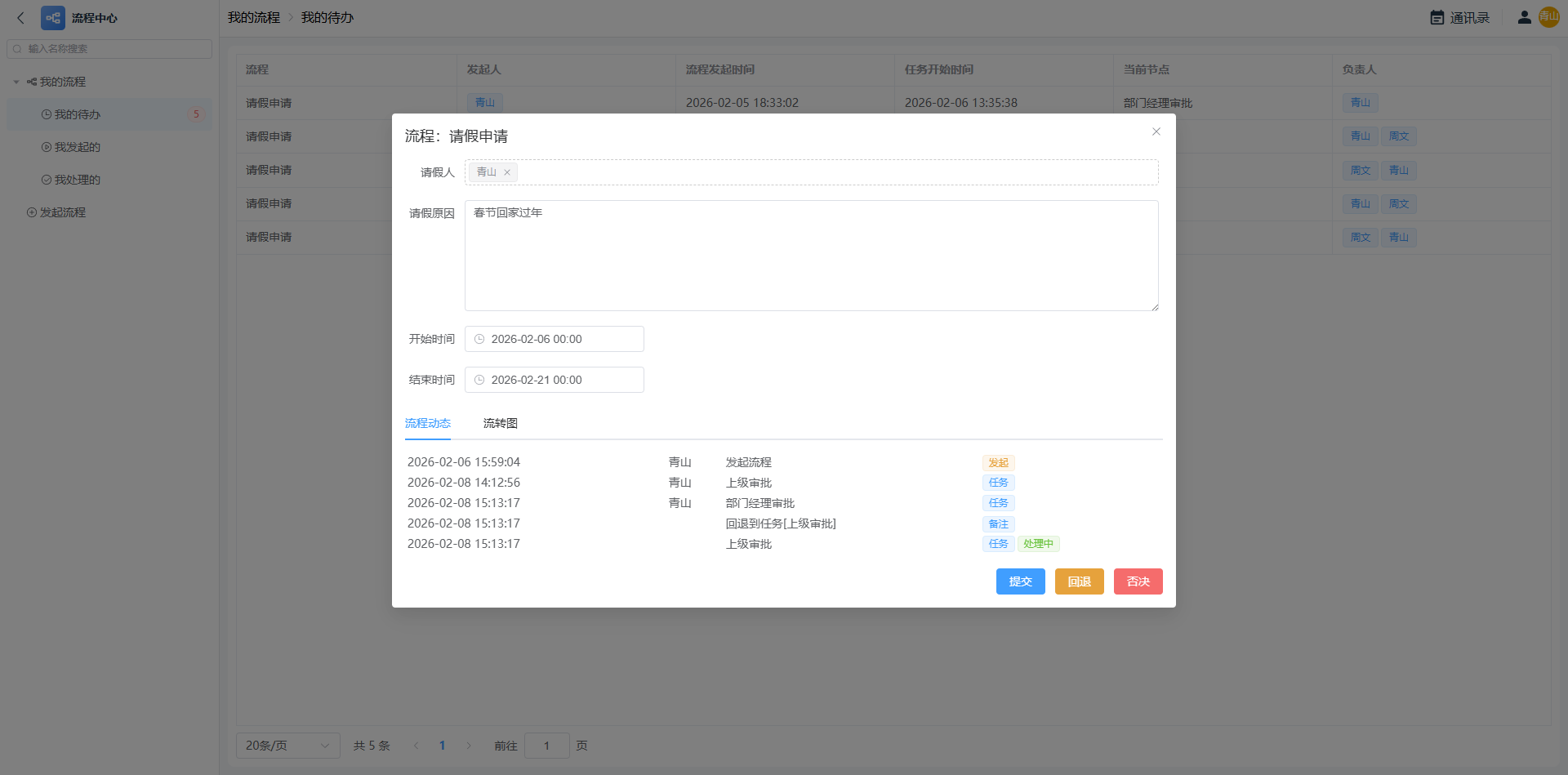Click the clock icon in 开始时间 field
1568x775 pixels.
479,339
